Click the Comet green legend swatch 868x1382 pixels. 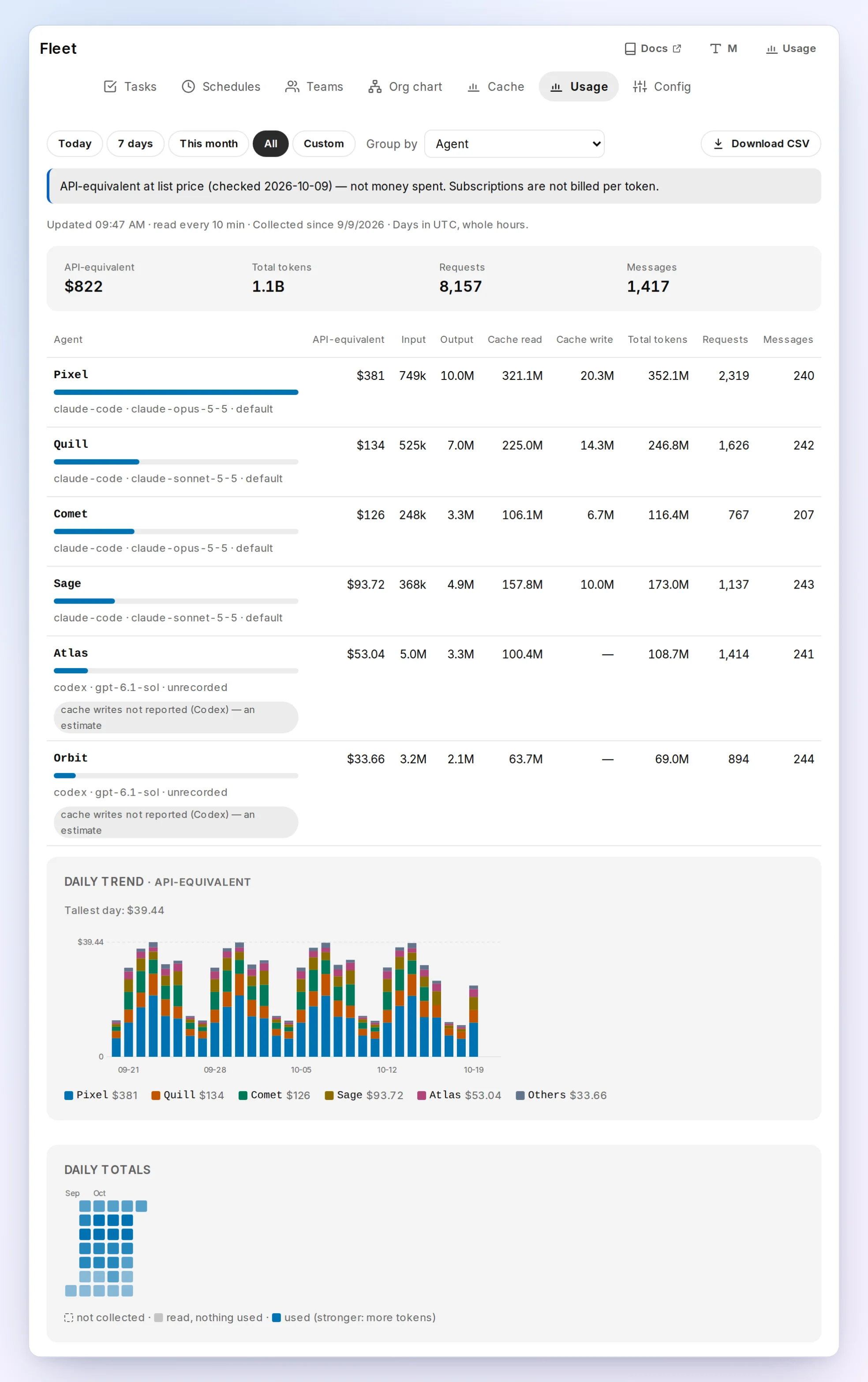coord(243,1095)
